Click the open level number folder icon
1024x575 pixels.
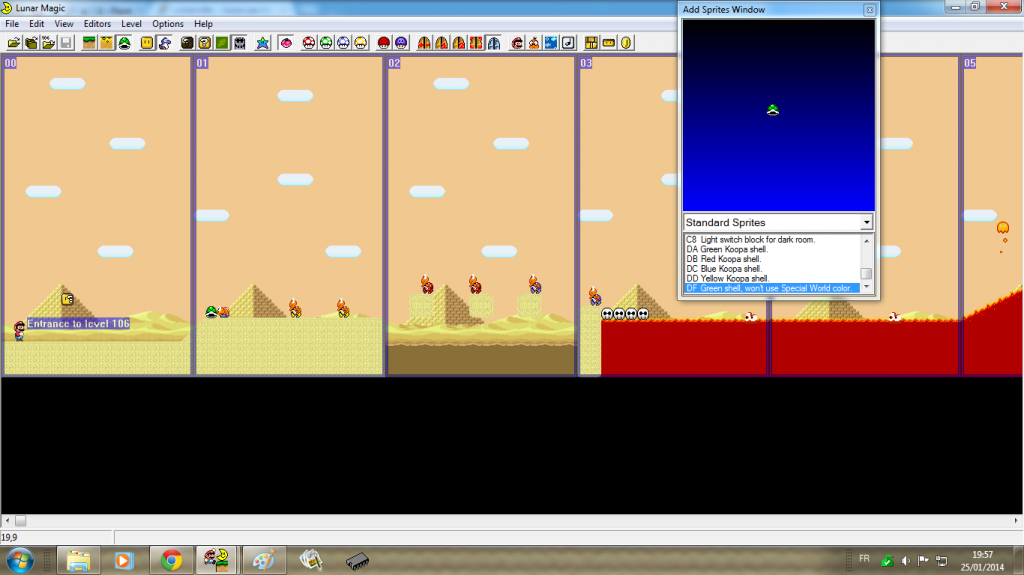coord(31,43)
